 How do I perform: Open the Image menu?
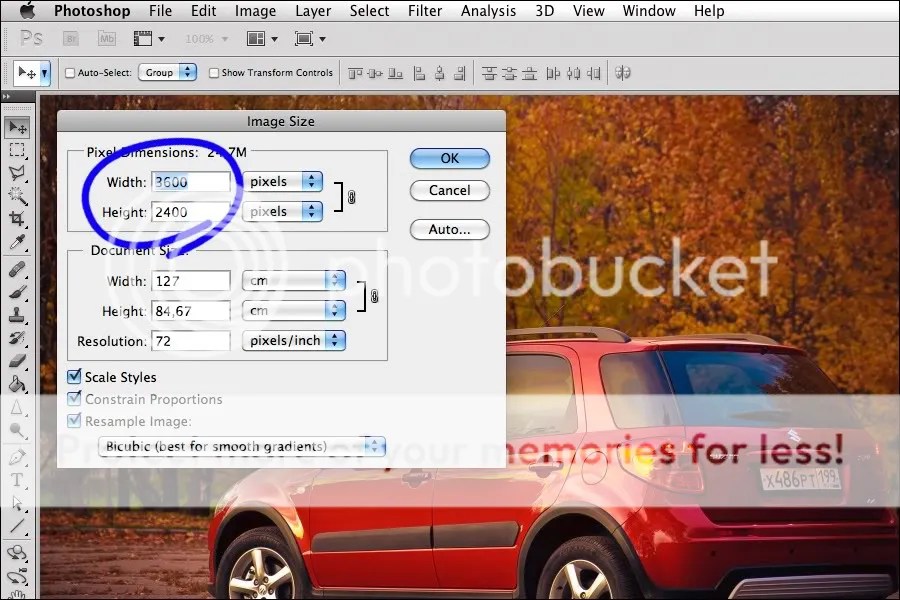click(255, 11)
